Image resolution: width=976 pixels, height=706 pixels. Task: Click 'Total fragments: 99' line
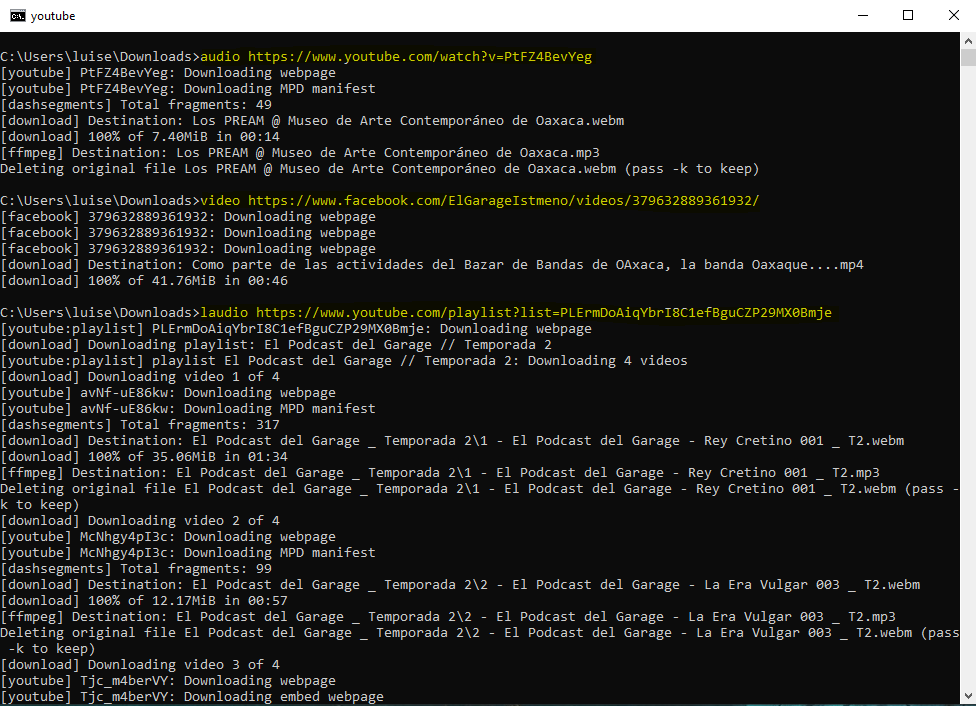pyautogui.click(x=136, y=568)
